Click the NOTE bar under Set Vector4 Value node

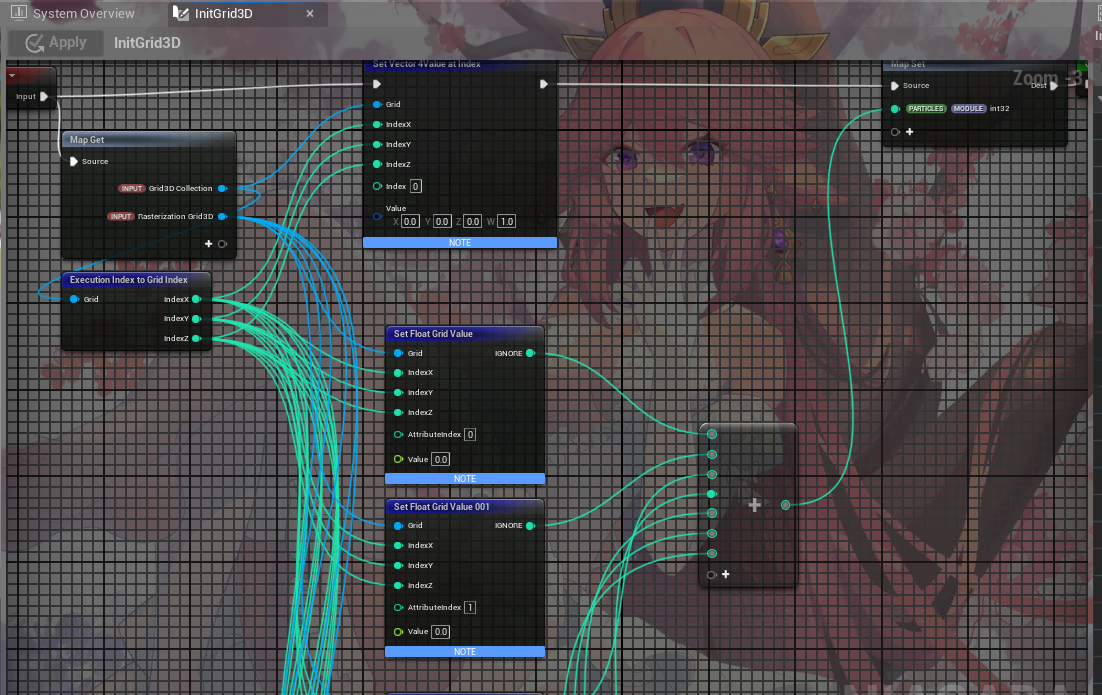pyautogui.click(x=459, y=243)
